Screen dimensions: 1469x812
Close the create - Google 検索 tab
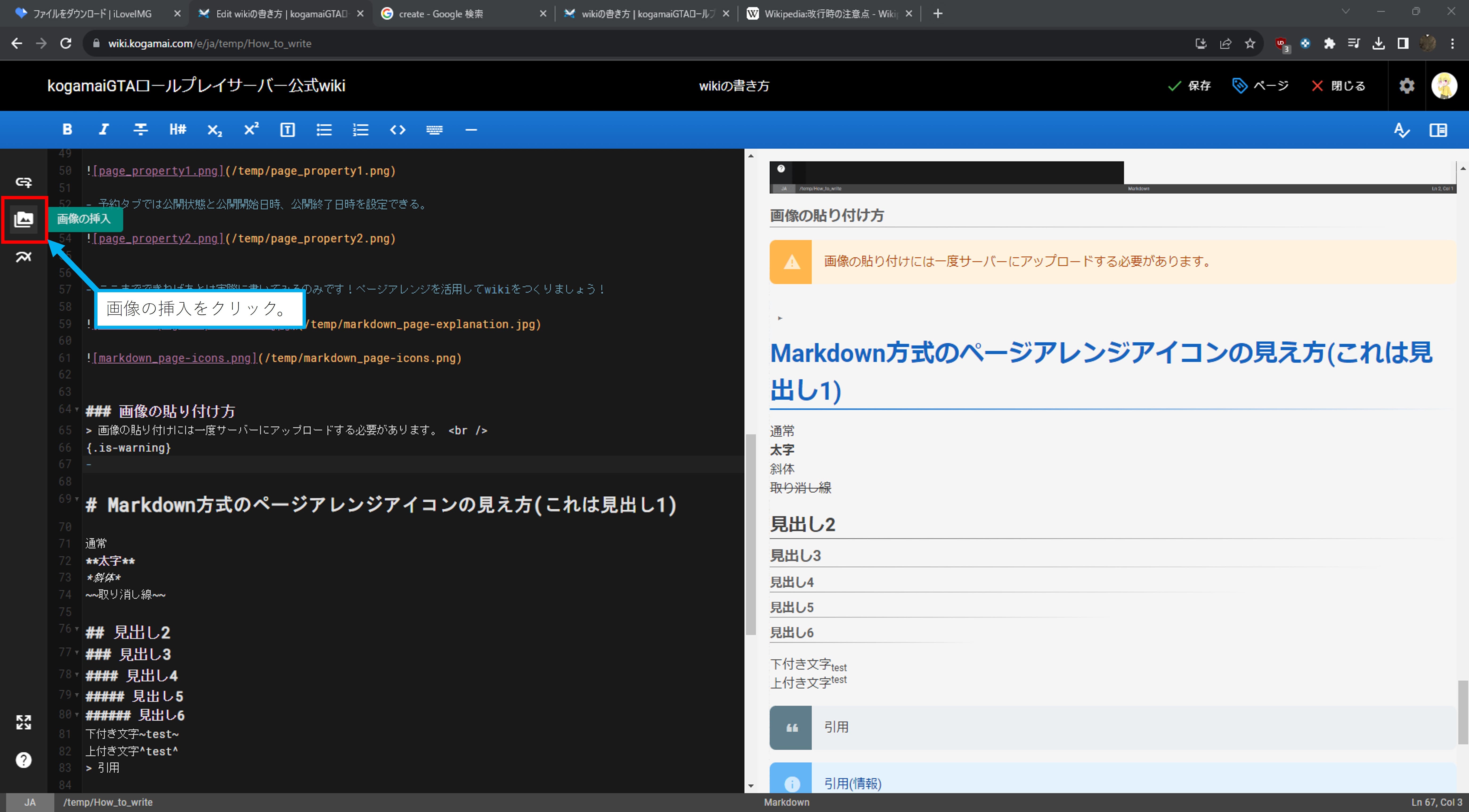pyautogui.click(x=543, y=14)
